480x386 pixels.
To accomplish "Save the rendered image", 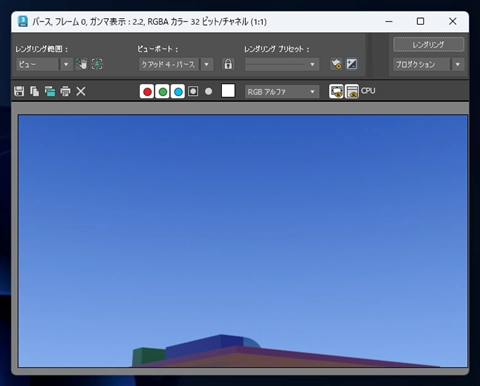I will point(19,91).
